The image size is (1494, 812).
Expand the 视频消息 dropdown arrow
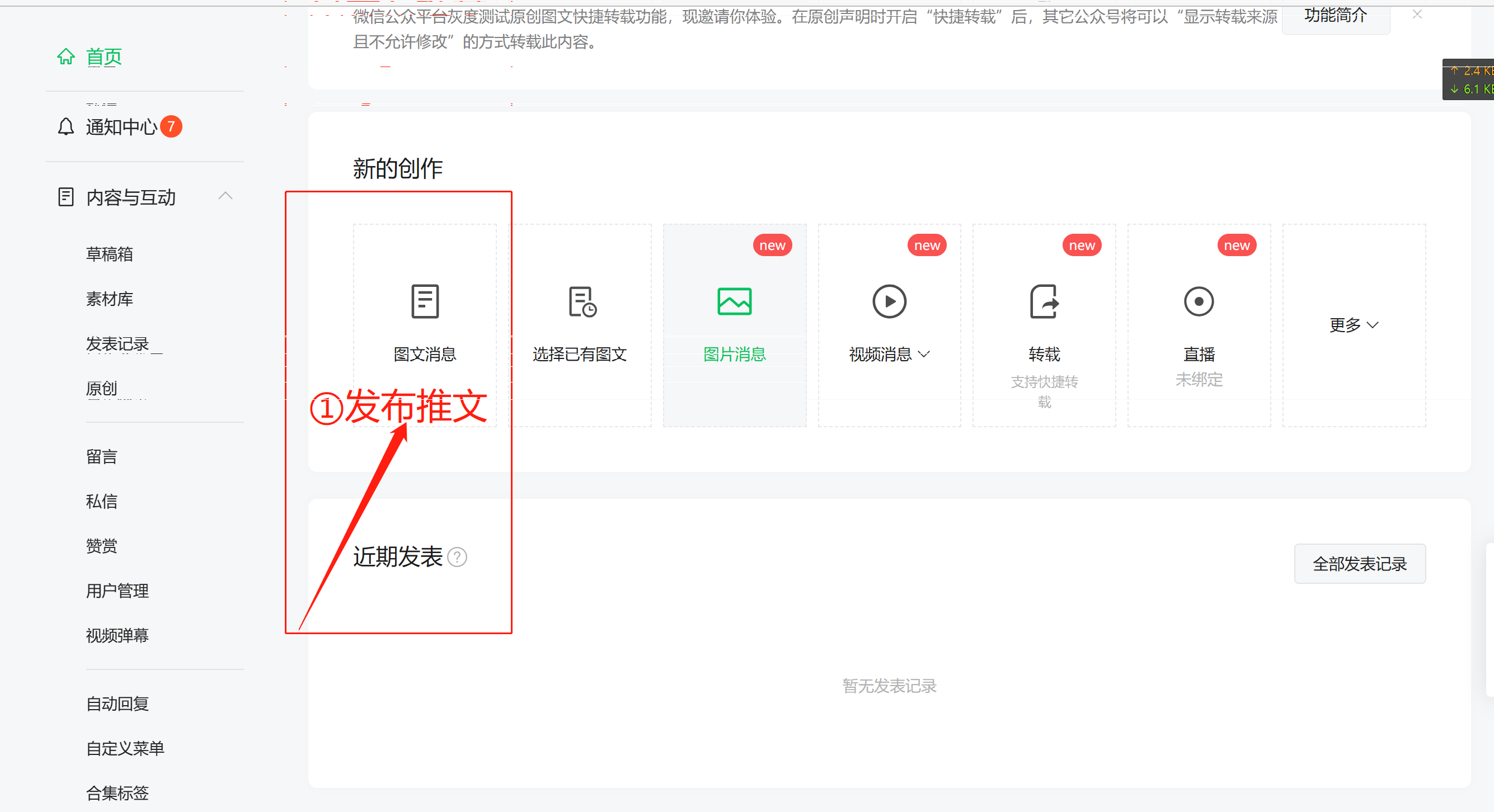pos(924,354)
